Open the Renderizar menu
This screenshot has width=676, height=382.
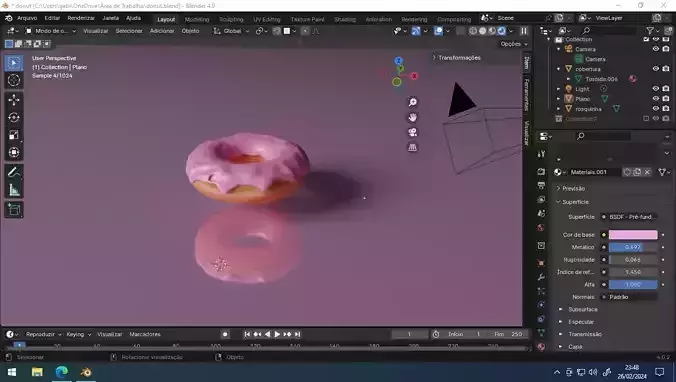[81, 18]
